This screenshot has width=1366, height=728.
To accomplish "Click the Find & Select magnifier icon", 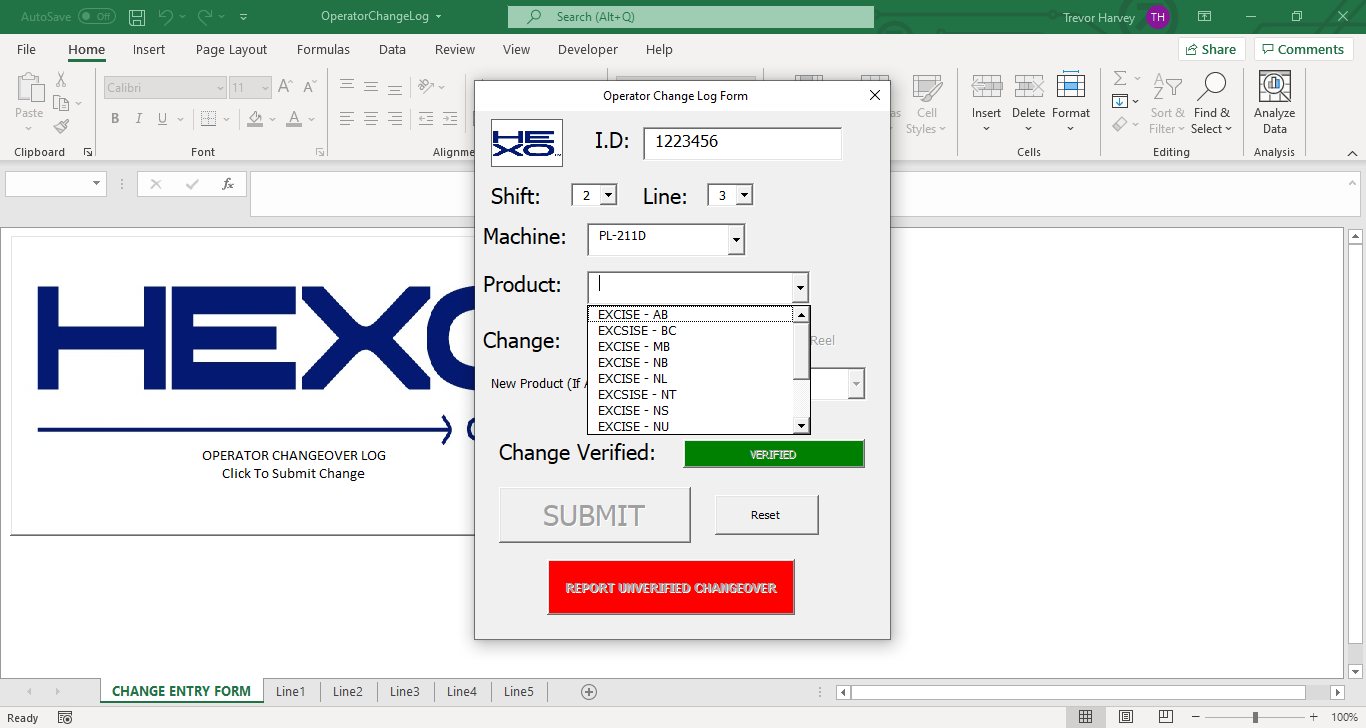I will tap(1211, 87).
